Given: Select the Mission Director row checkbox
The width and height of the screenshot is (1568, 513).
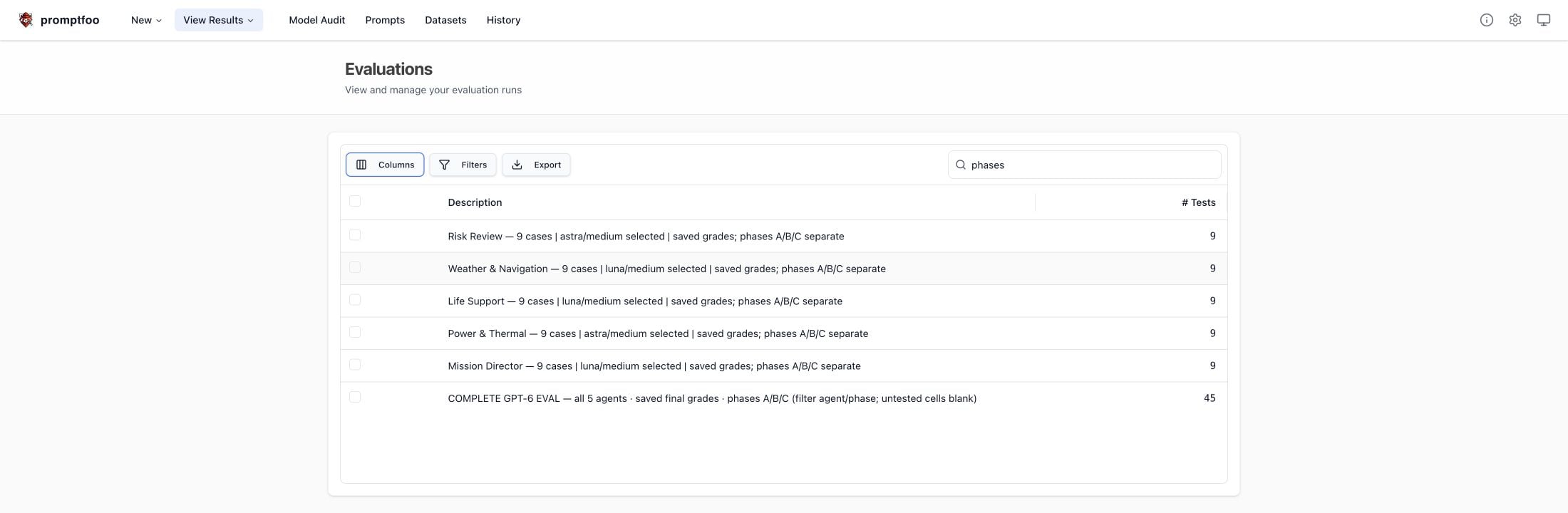Looking at the screenshot, I should pos(355,365).
